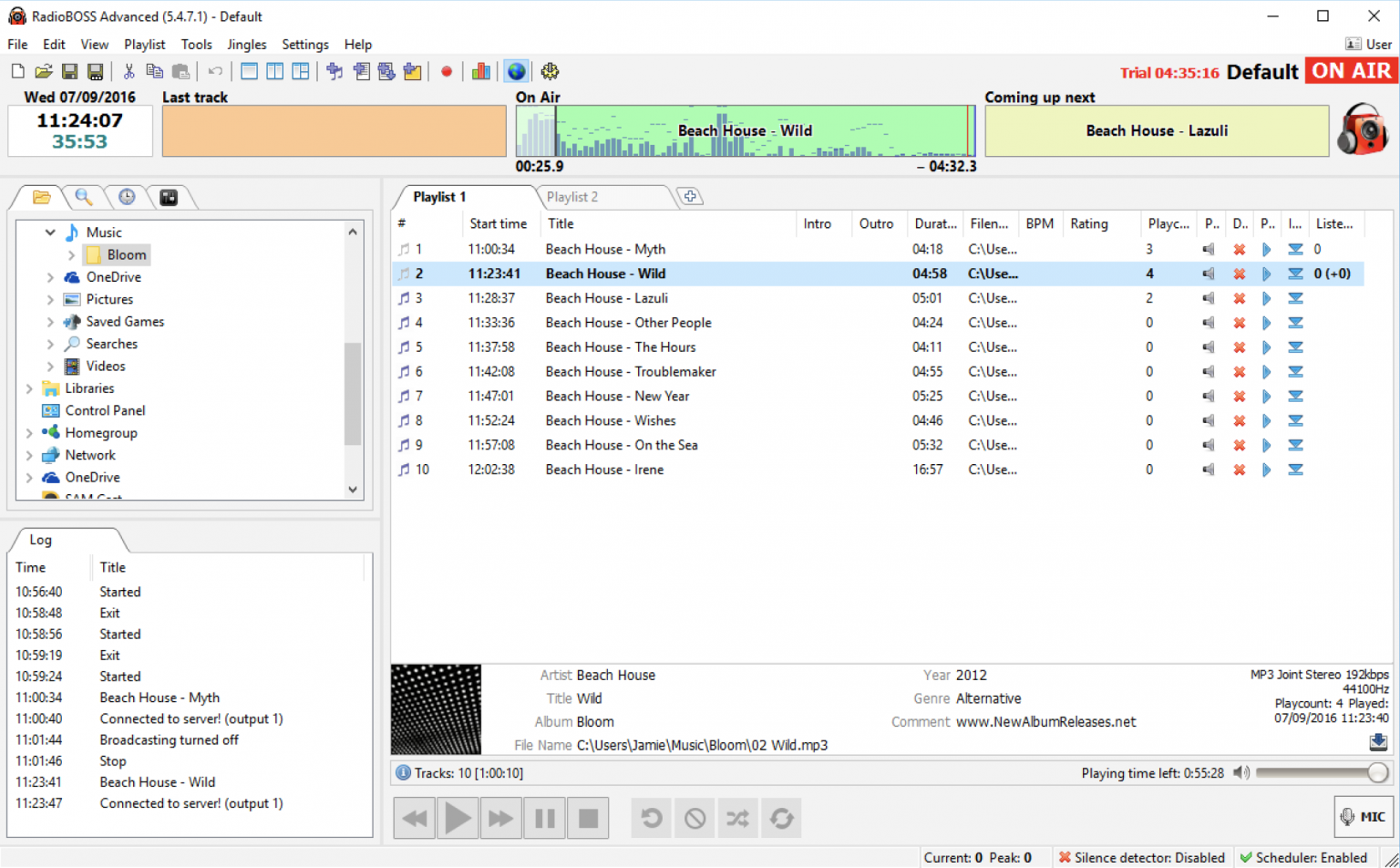Click the shuffle playlist playback icon
The image size is (1400, 868).
pos(737,818)
